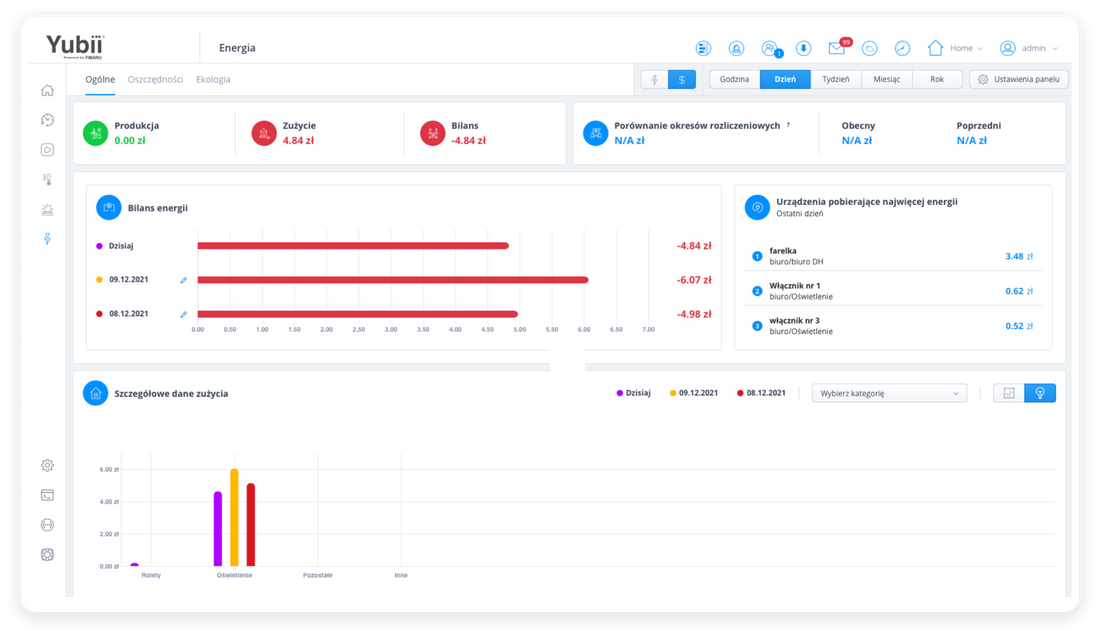Click the purple Oświetlenie chart bar

coord(218,529)
